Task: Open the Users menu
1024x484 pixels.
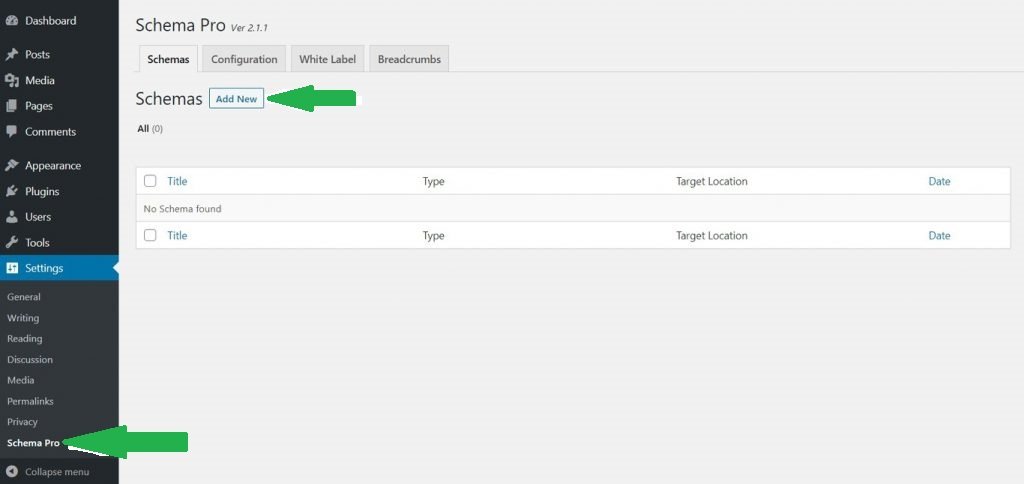Action: click(38, 217)
